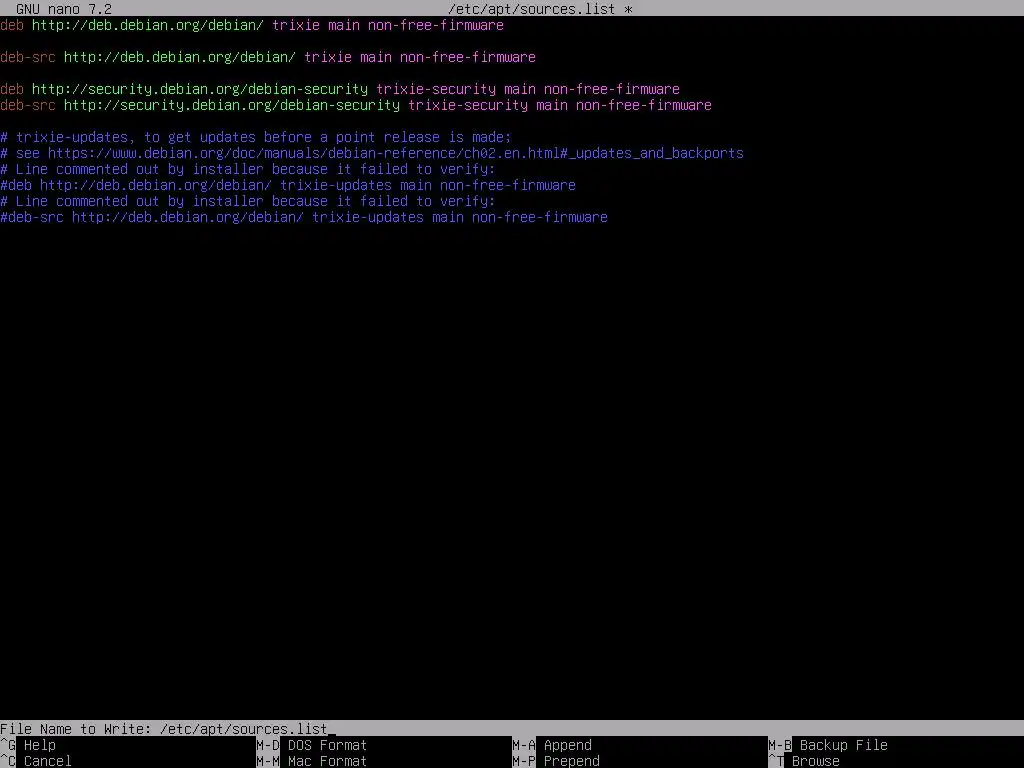
Task: Open the ^T Browse file browser
Action: coord(804,761)
